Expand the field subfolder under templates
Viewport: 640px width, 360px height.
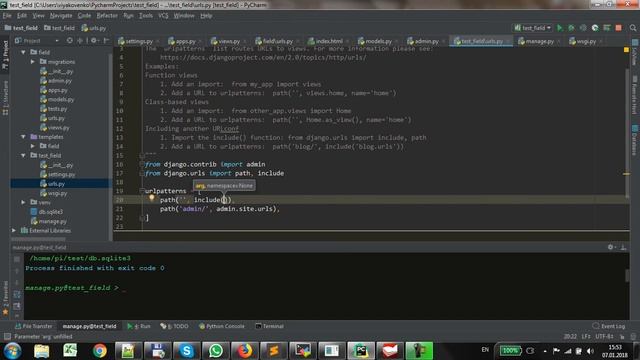point(33,146)
